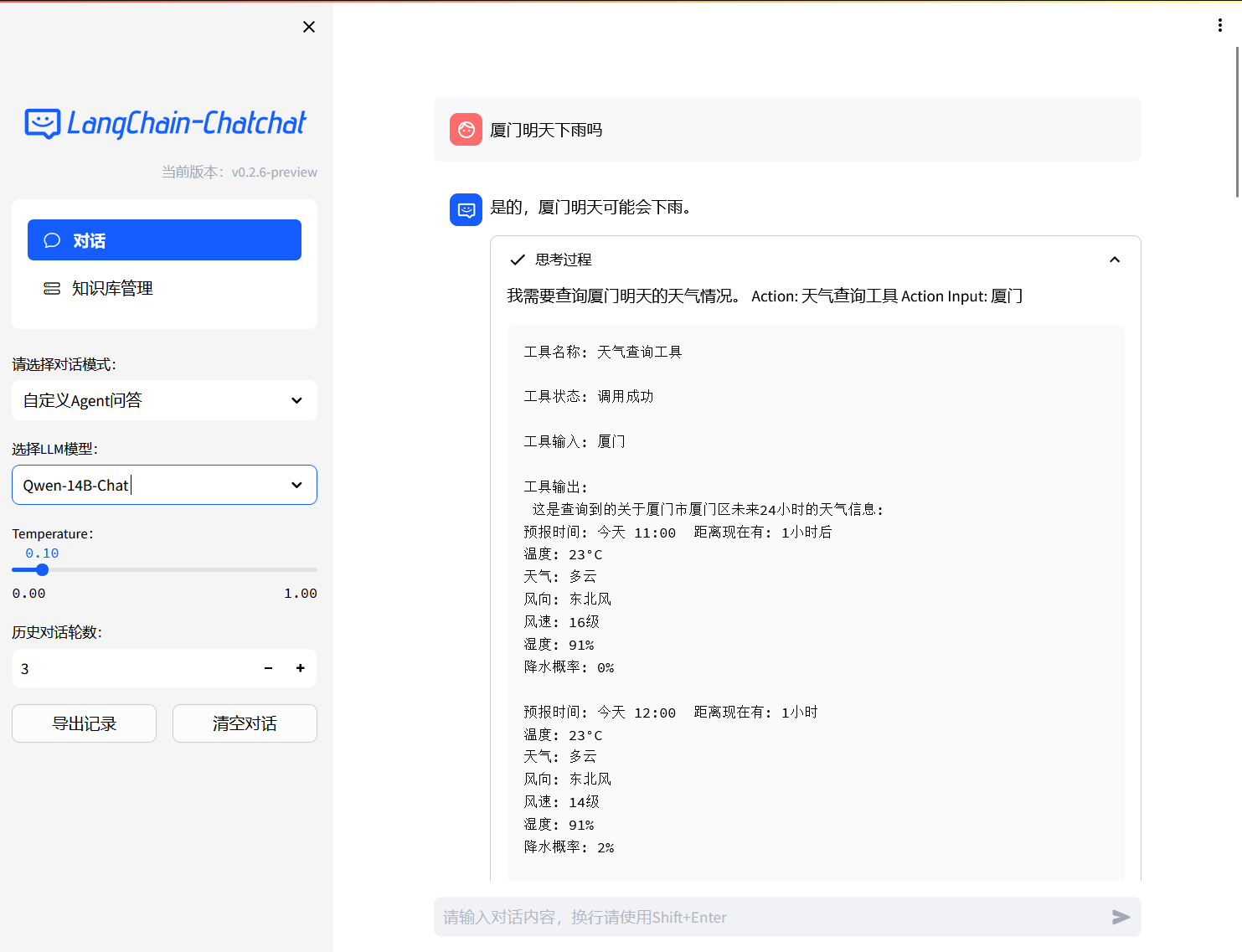Click the database icon beside 知识库管理

[x=52, y=288]
